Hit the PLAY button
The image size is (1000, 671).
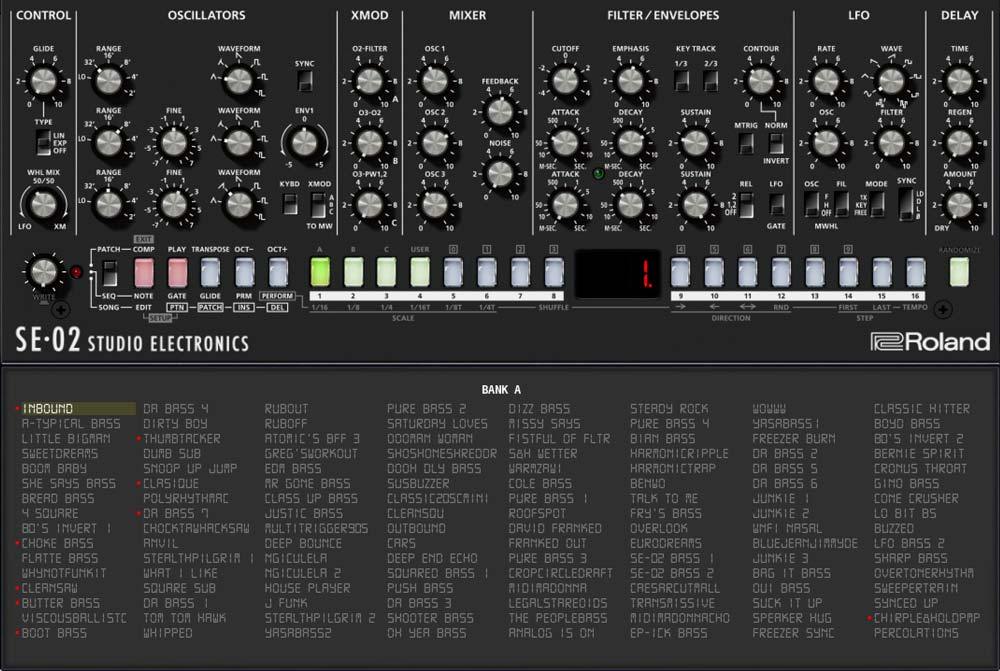tap(177, 272)
